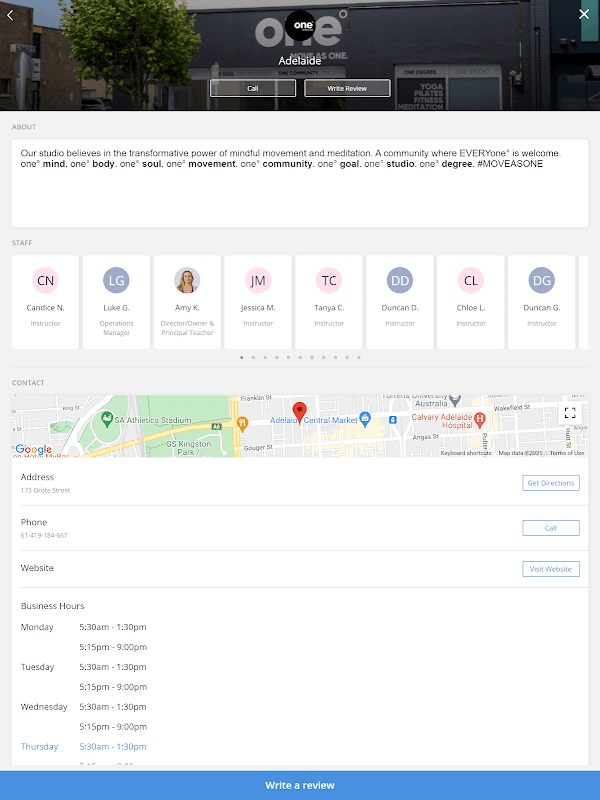Click Write a review bottom bar

(x=300, y=785)
